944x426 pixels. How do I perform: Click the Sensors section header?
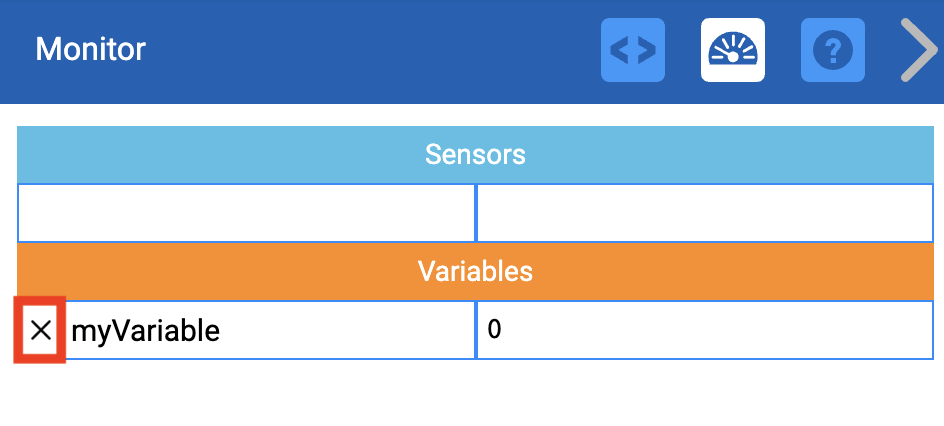[475, 155]
